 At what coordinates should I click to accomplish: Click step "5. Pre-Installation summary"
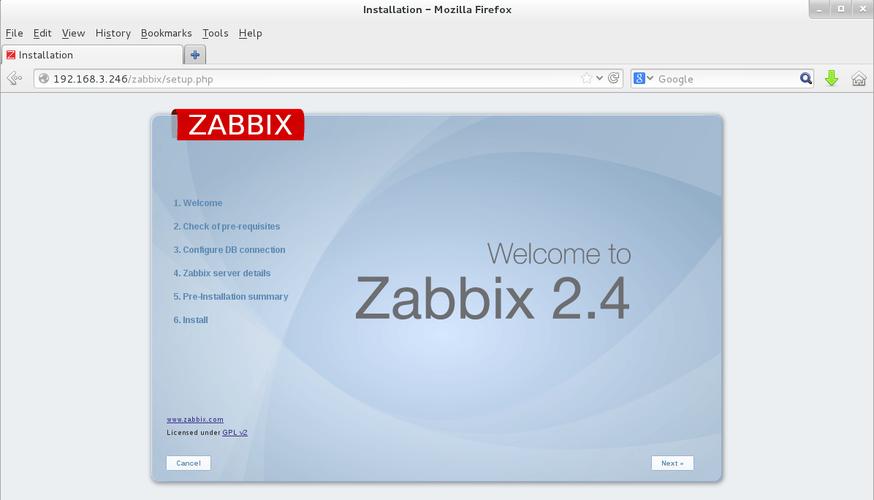(x=231, y=297)
